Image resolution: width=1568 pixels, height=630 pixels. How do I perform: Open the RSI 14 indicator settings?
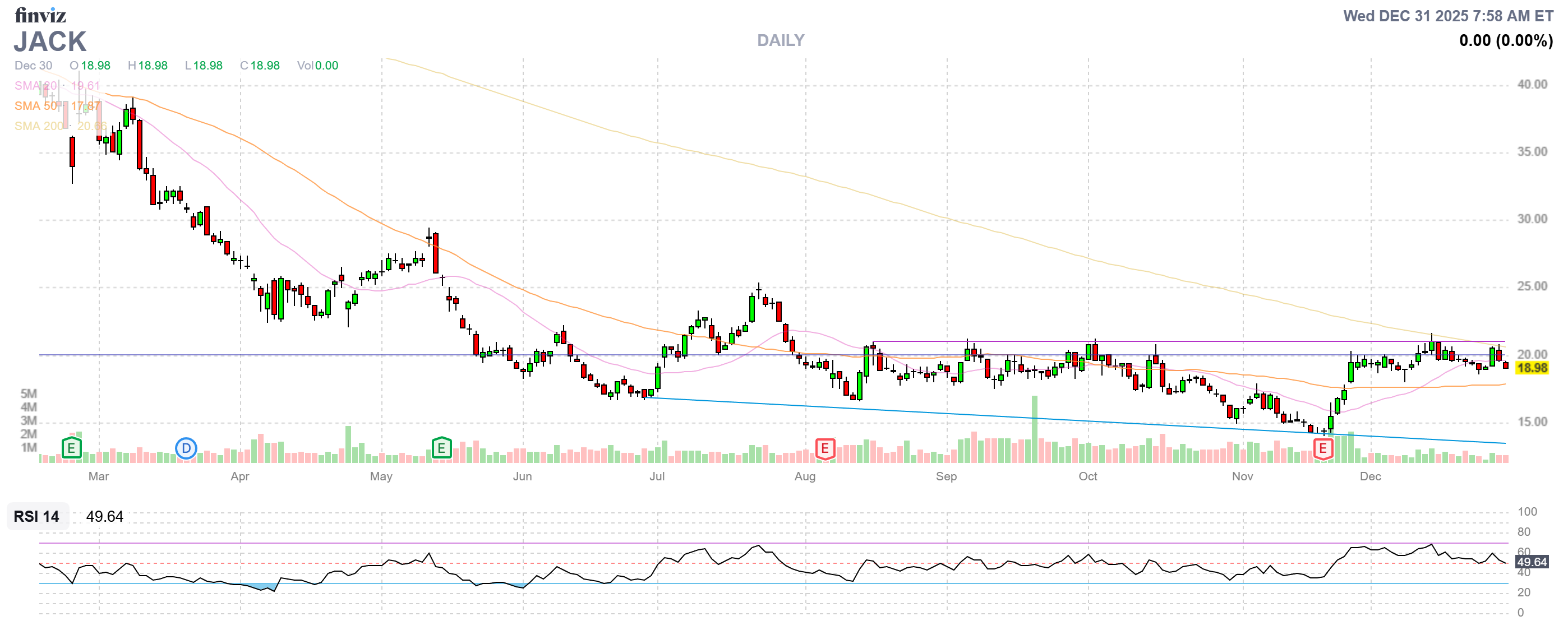pyautogui.click(x=36, y=516)
